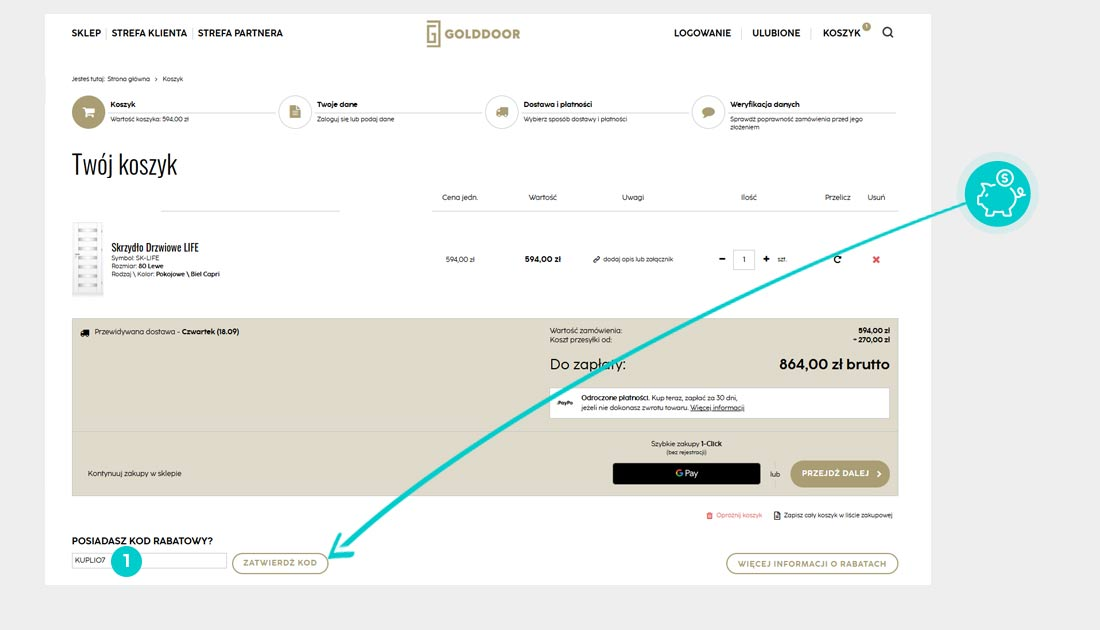Click the recalculate refresh icon
The image size is (1100, 630).
click(x=837, y=259)
